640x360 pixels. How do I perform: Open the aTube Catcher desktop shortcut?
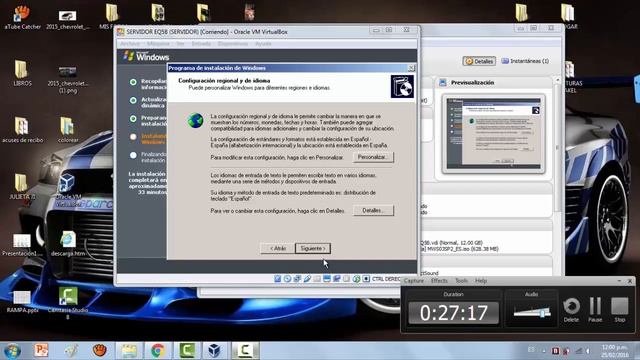click(x=22, y=17)
